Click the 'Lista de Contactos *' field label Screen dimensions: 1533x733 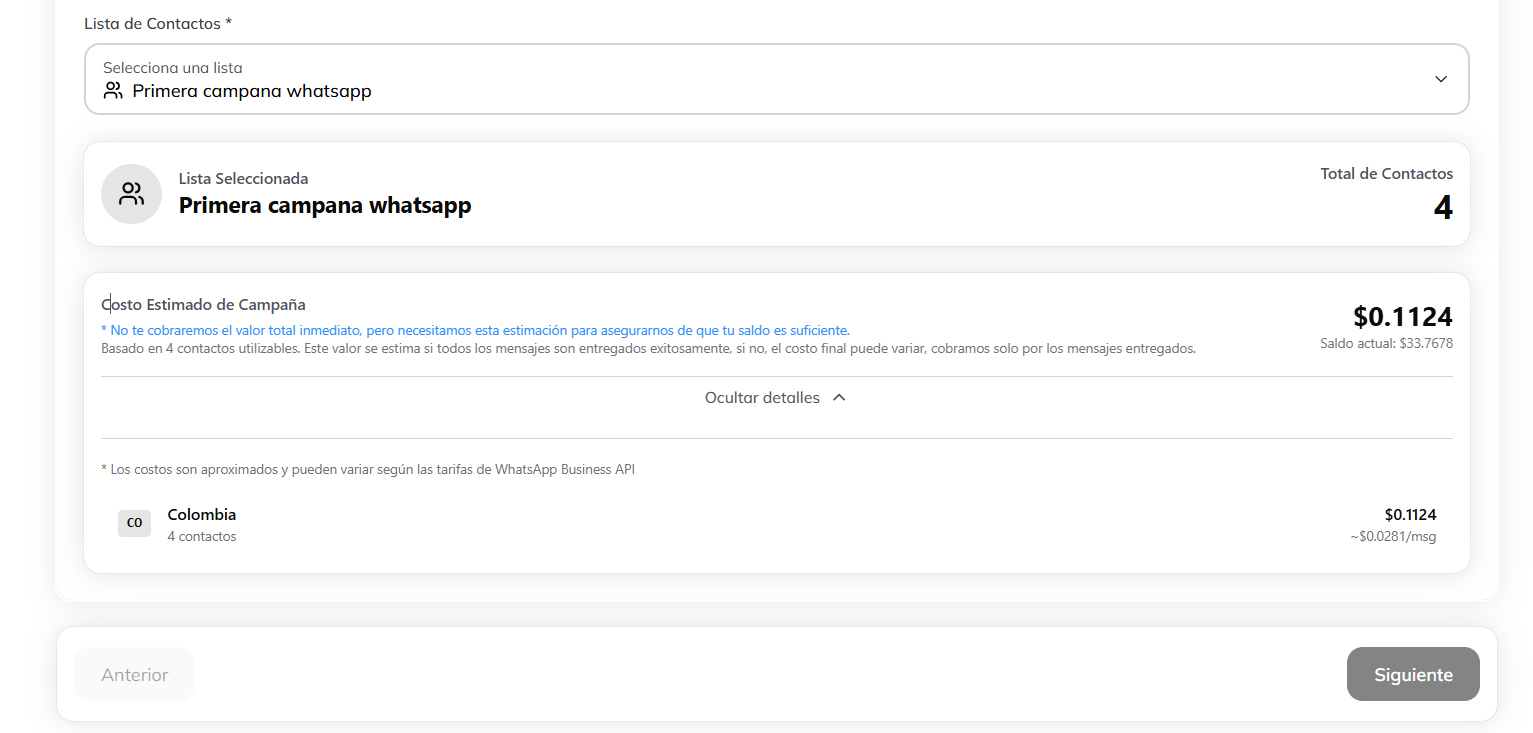pos(158,23)
